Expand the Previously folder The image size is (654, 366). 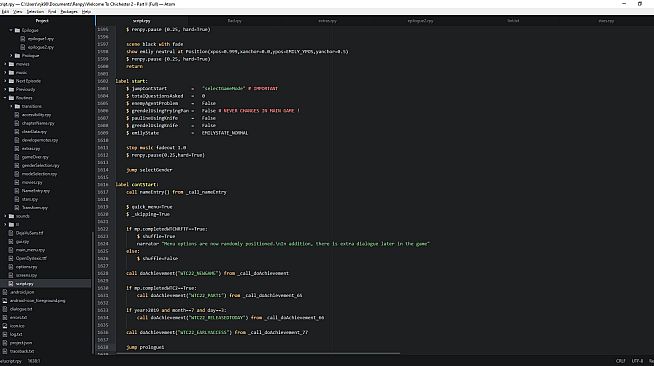(5, 89)
